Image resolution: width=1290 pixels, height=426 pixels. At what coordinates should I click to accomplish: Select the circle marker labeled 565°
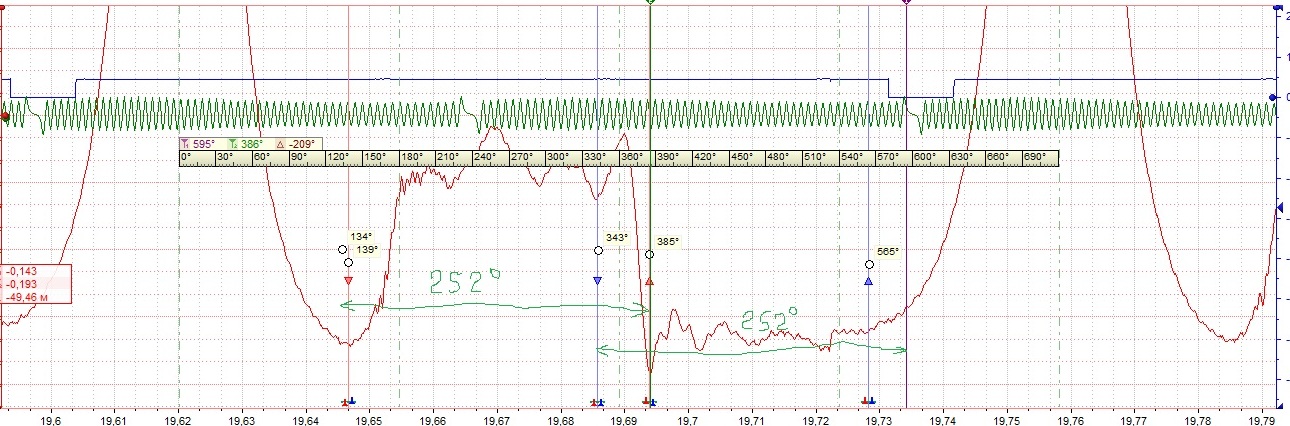click(869, 264)
